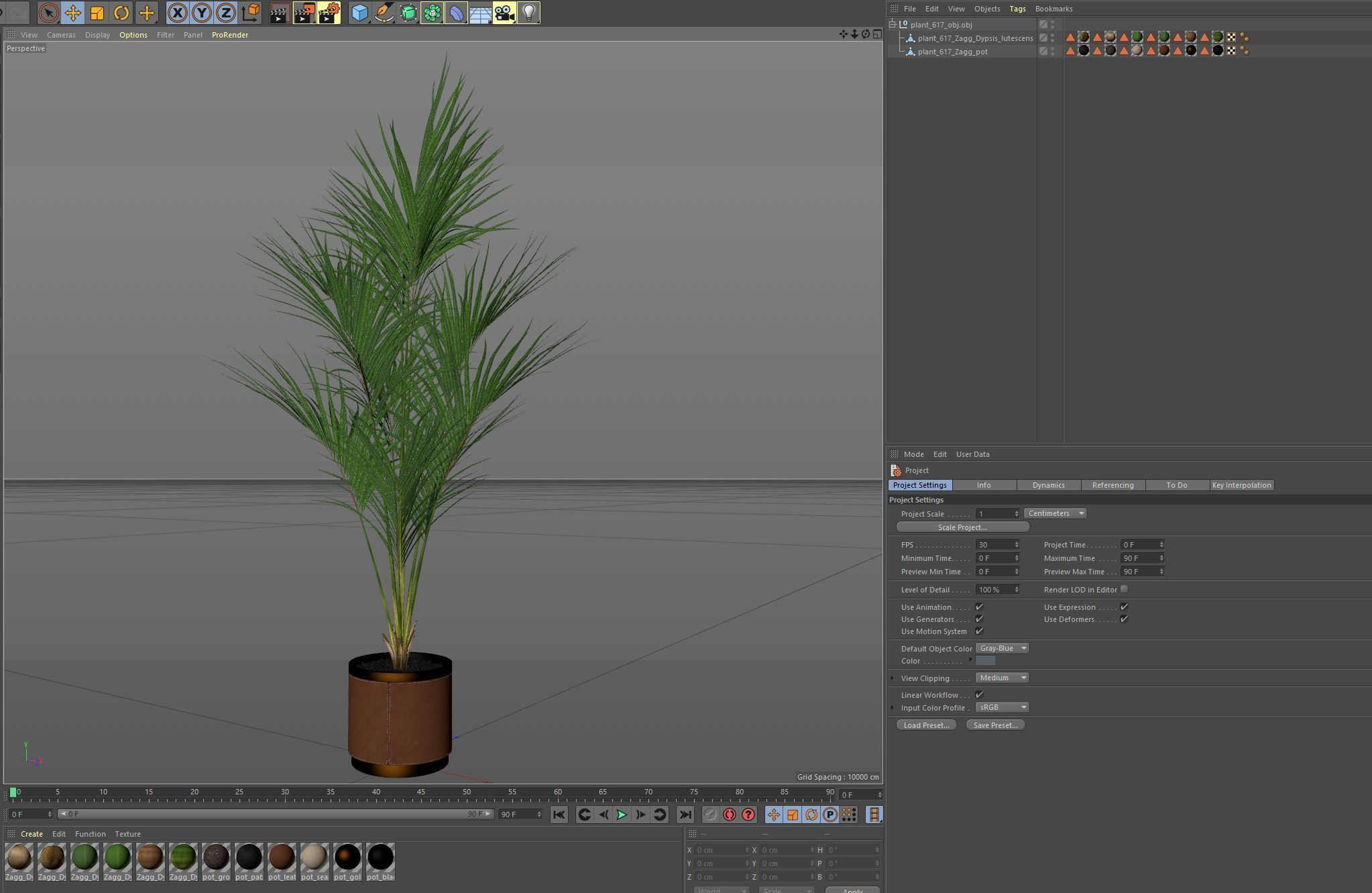This screenshot has width=1372, height=893.
Task: Open the View Clipping Medium dropdown
Action: [1002, 678]
